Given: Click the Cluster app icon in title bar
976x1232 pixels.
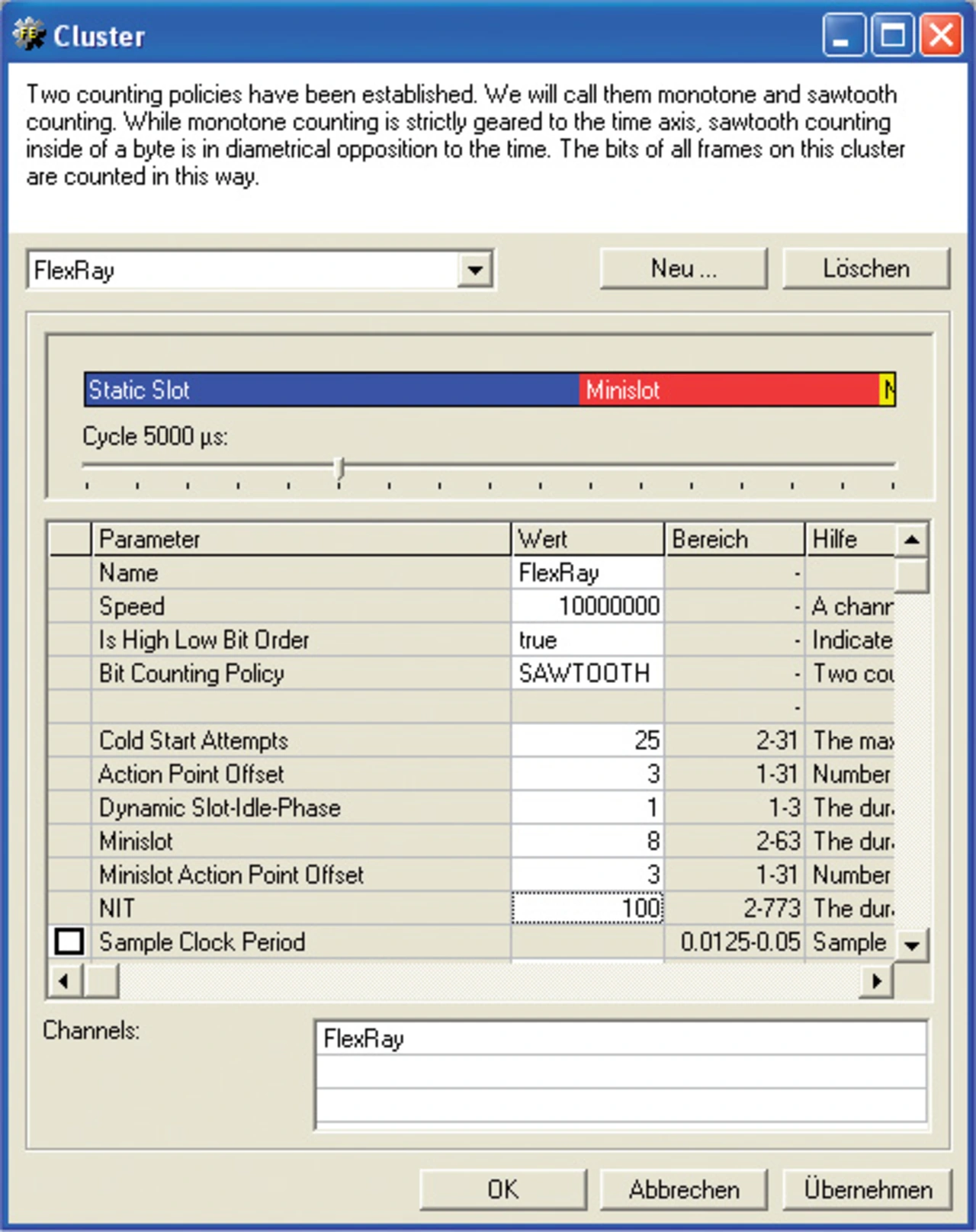Looking at the screenshot, I should click(29, 36).
